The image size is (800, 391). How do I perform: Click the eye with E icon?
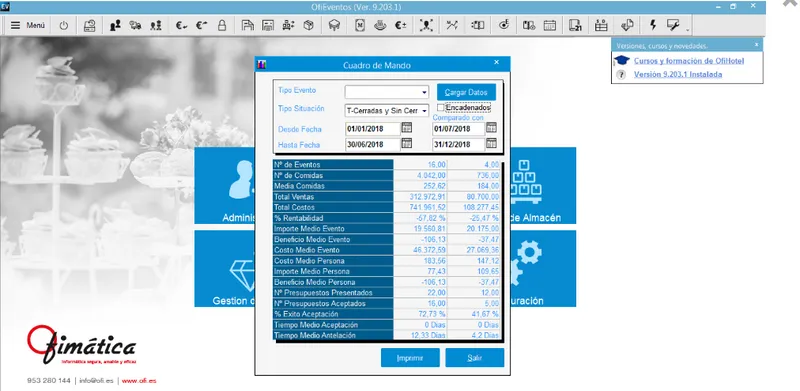[504, 25]
